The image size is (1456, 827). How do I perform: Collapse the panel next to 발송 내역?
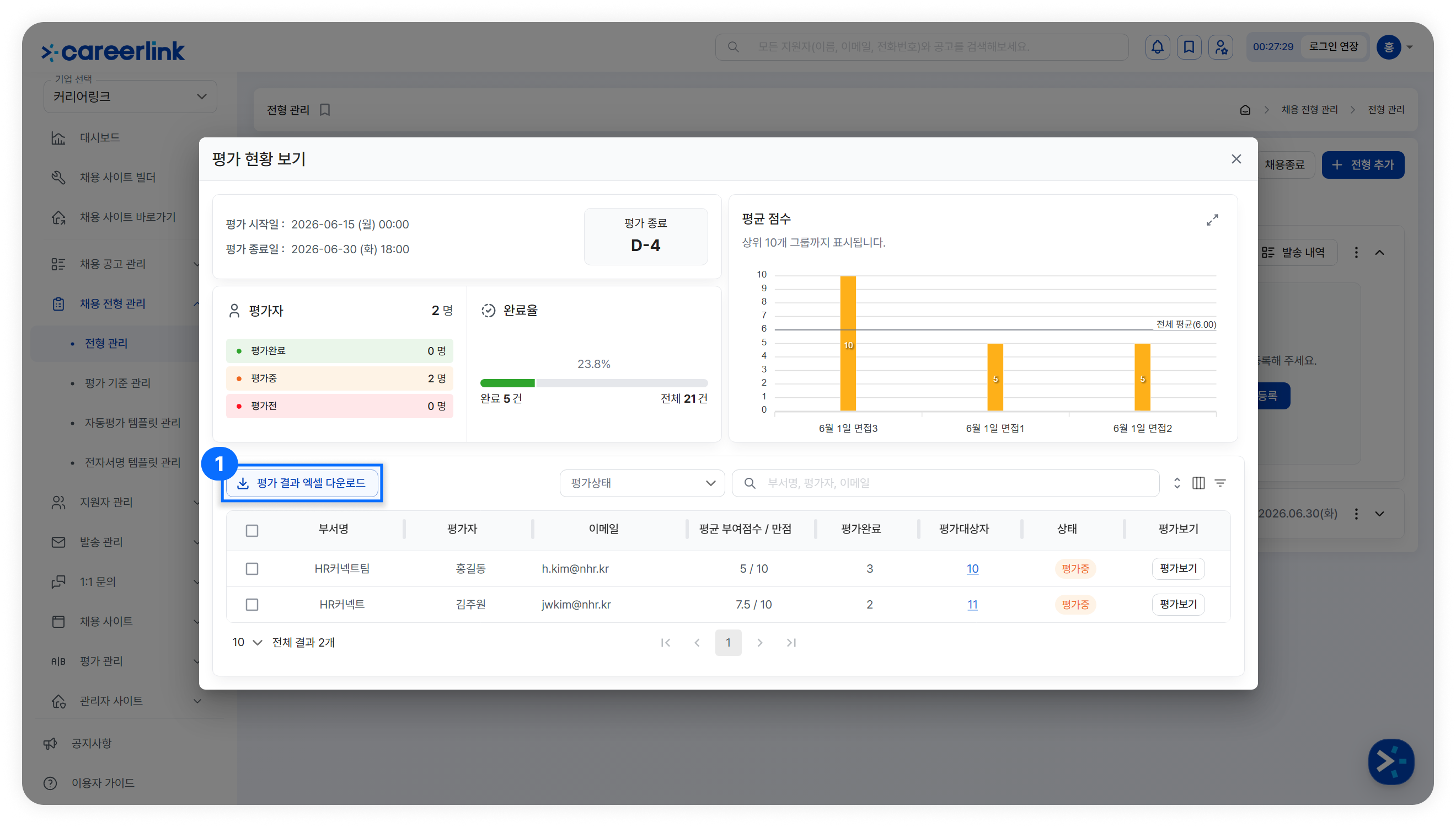click(x=1380, y=253)
